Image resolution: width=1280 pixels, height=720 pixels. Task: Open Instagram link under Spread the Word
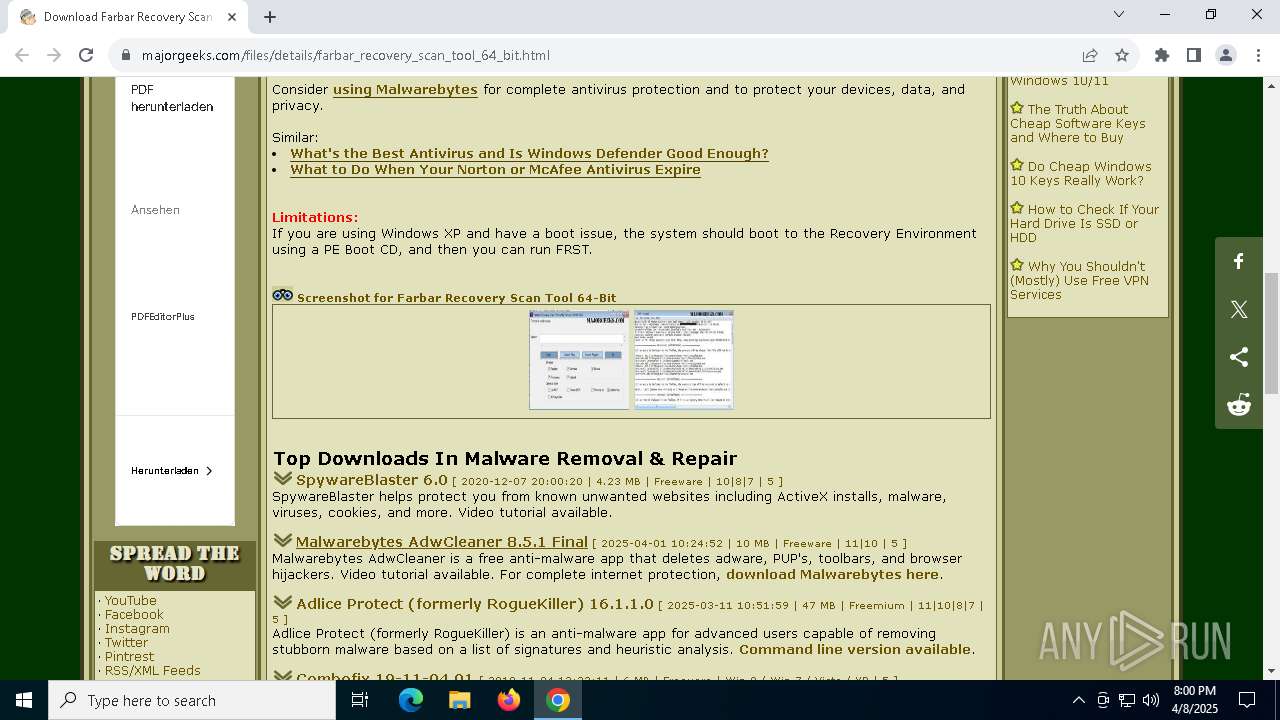pyautogui.click(x=137, y=628)
